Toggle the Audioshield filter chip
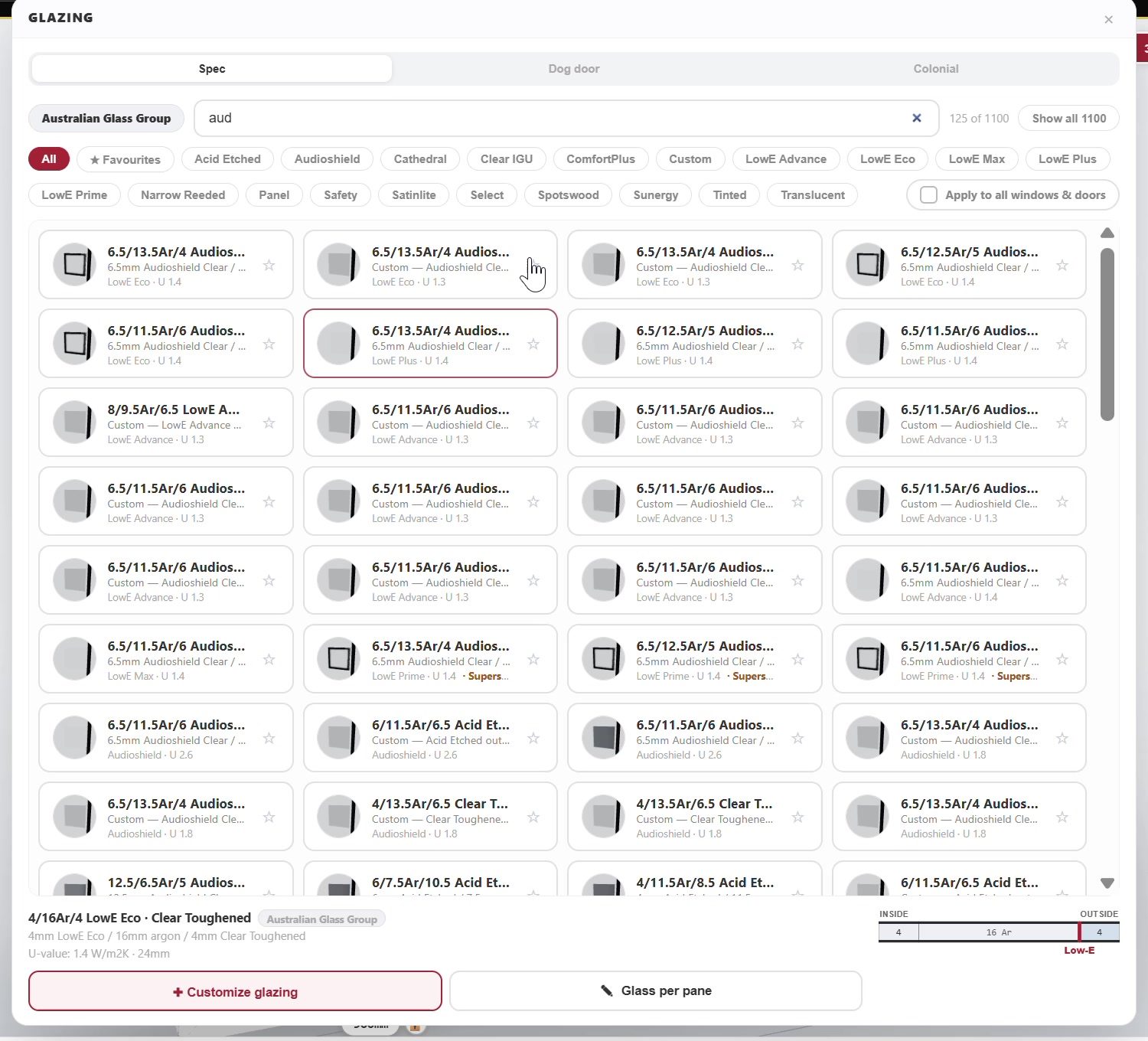Viewport: 1148px width, 1041px height. tap(327, 159)
